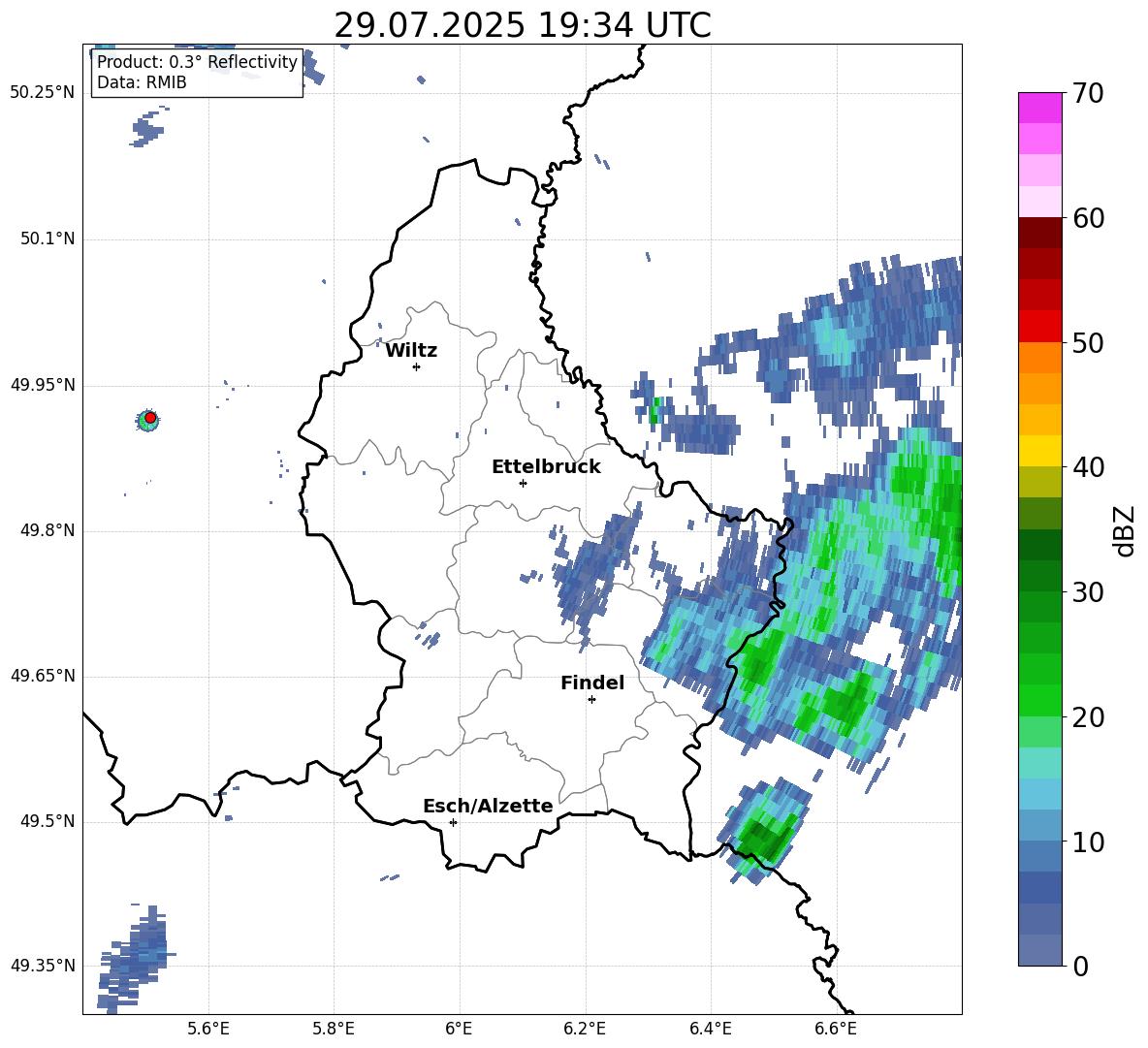
Task: Click the colorbar value 50
Action: pyautogui.click(x=1088, y=342)
